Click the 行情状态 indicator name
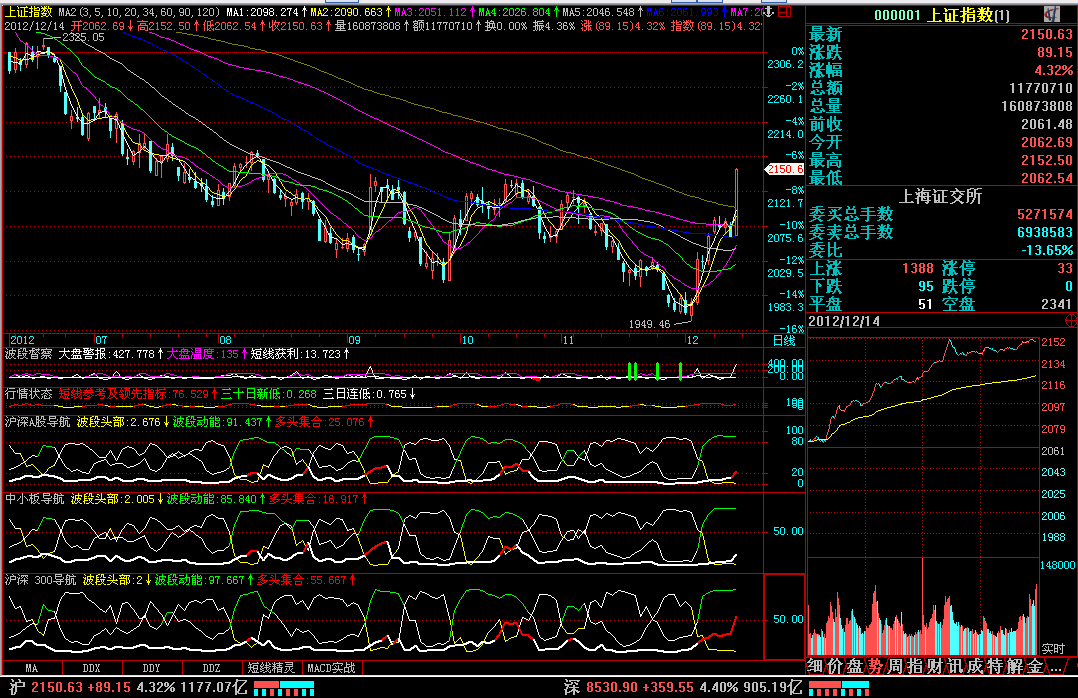 pos(28,393)
